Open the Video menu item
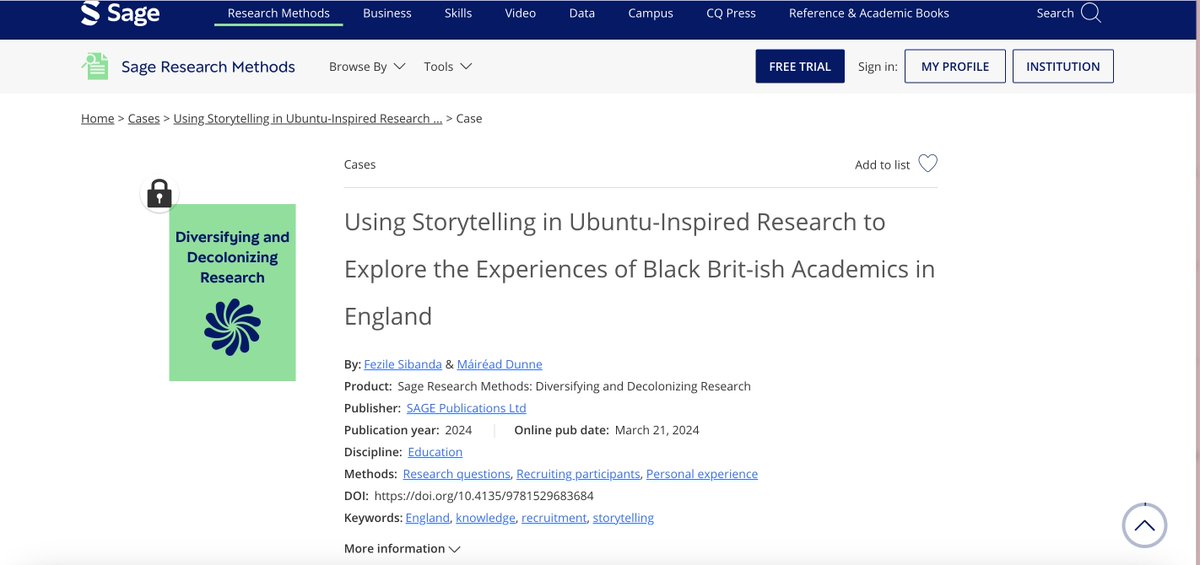The width and height of the screenshot is (1200, 565). click(520, 13)
